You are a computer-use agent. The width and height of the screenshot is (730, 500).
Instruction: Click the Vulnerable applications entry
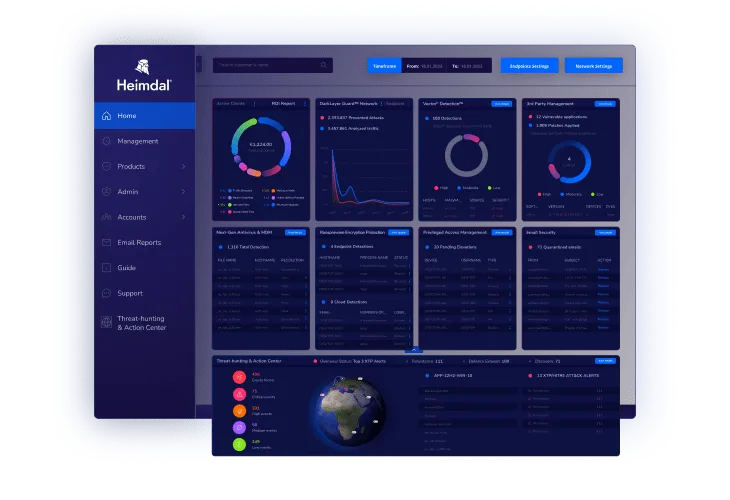tap(558, 117)
